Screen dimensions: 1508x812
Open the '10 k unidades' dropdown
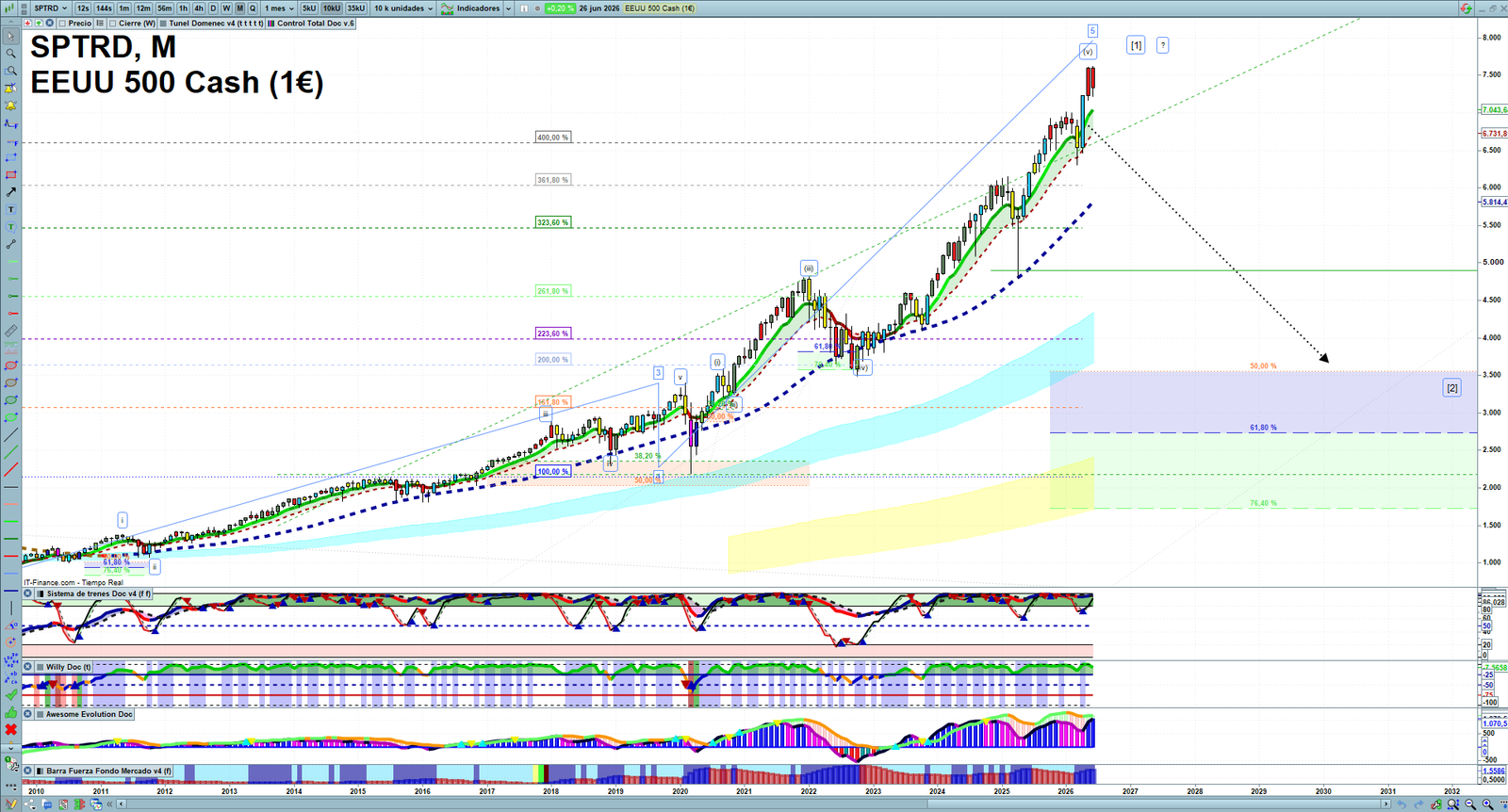[403, 8]
